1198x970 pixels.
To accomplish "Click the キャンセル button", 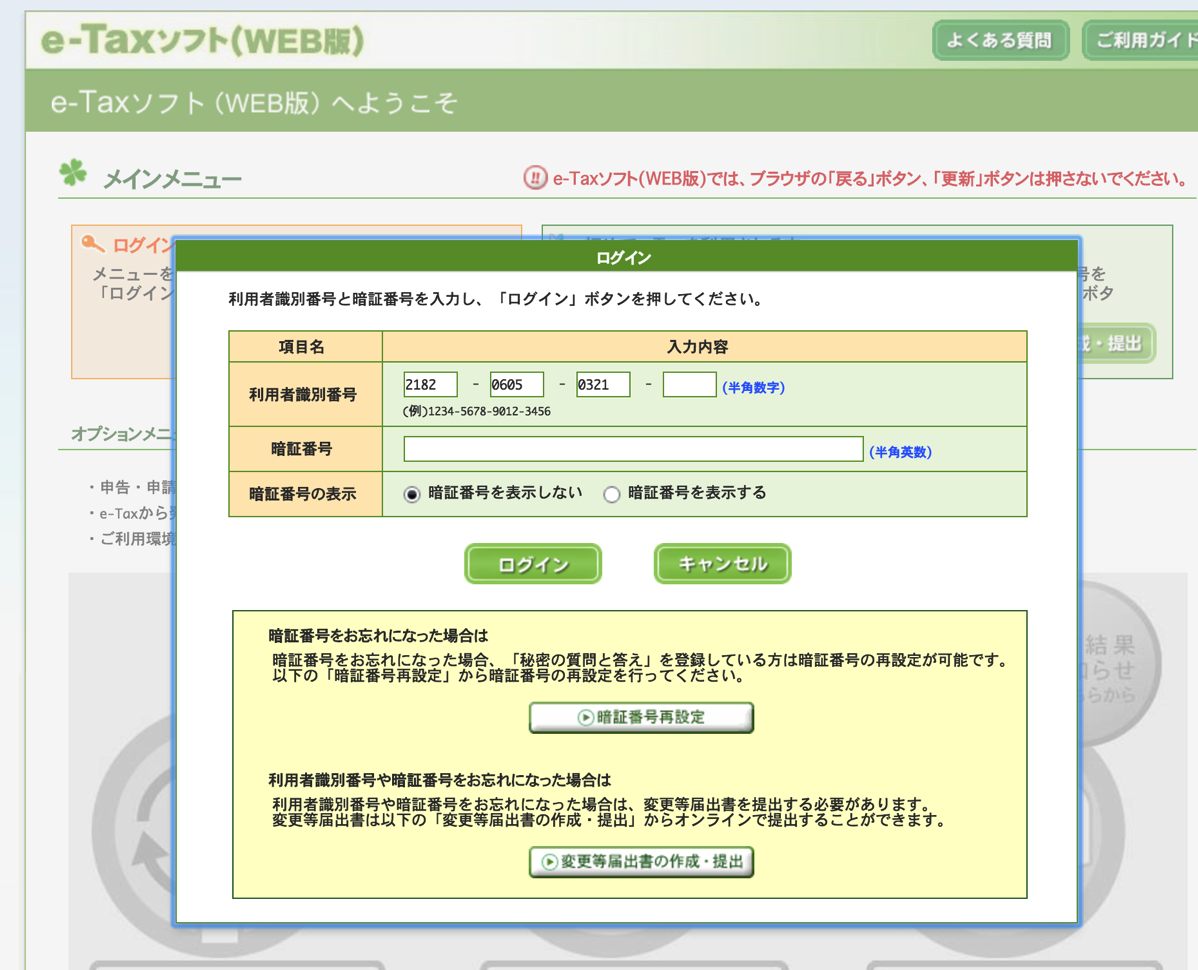I will 722,564.
